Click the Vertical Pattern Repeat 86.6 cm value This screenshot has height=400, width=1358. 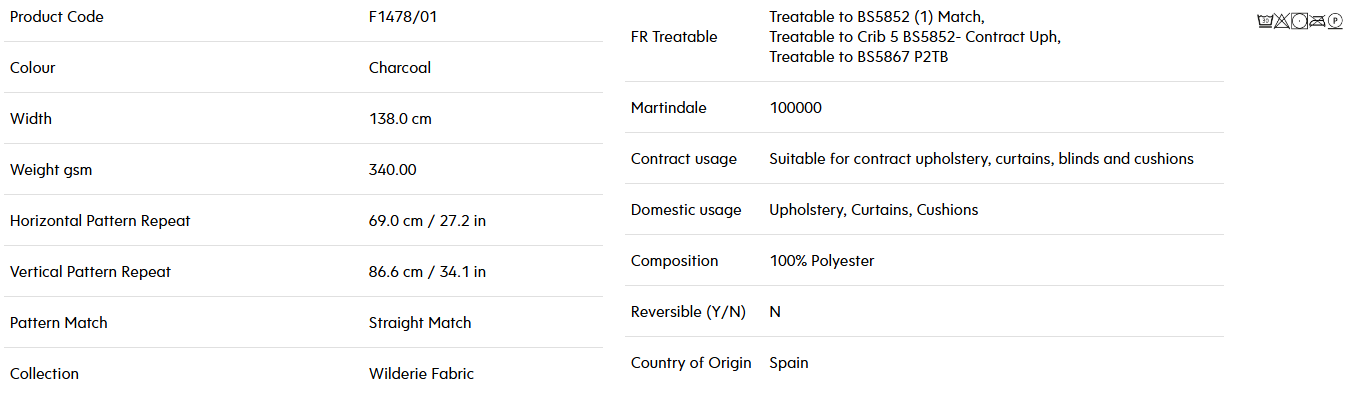point(427,272)
